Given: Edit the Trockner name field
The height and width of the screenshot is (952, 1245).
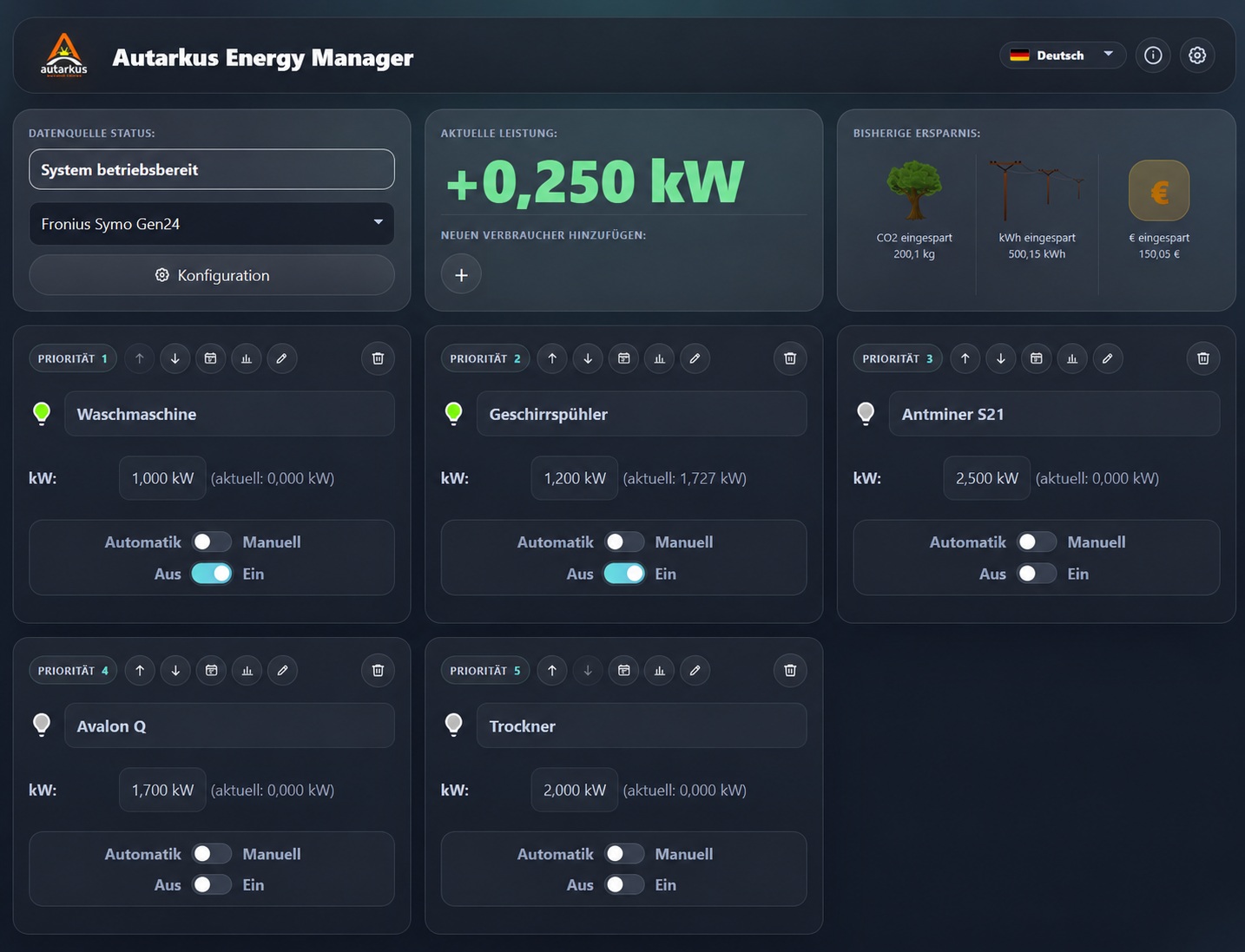Looking at the screenshot, I should tap(642, 725).
